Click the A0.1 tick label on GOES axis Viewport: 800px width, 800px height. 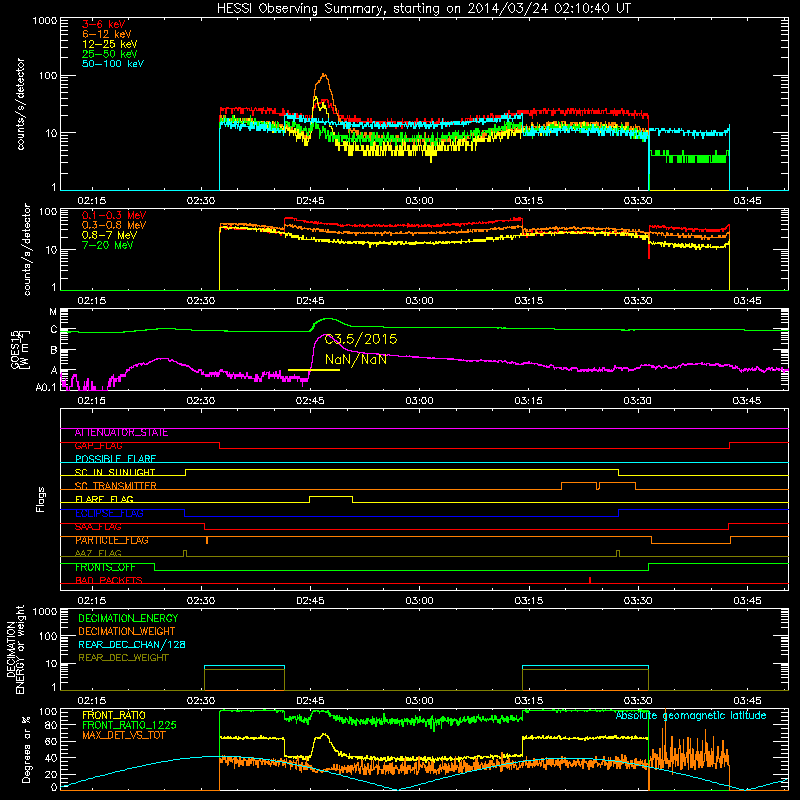click(45, 388)
